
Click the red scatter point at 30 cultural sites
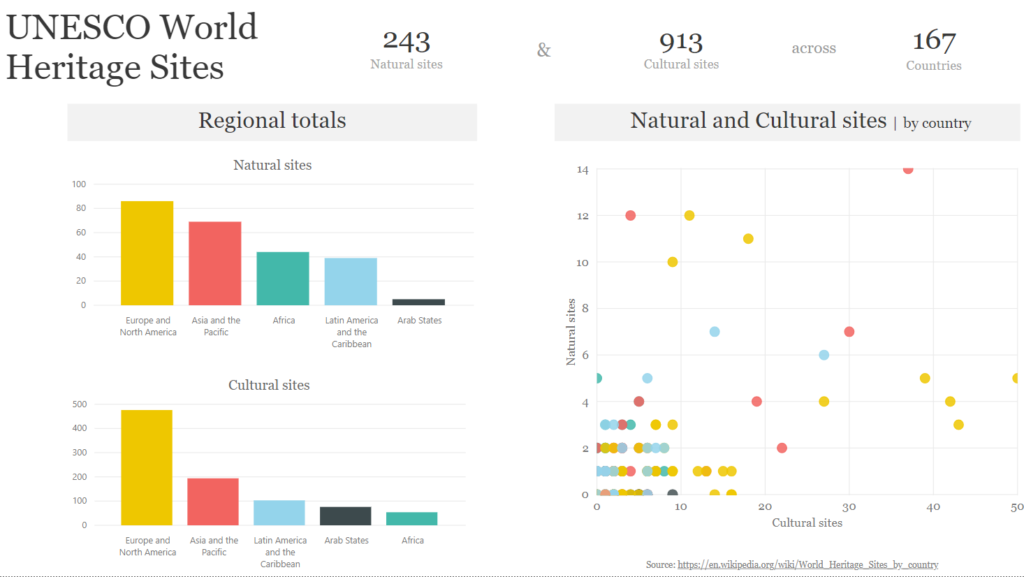[849, 332]
